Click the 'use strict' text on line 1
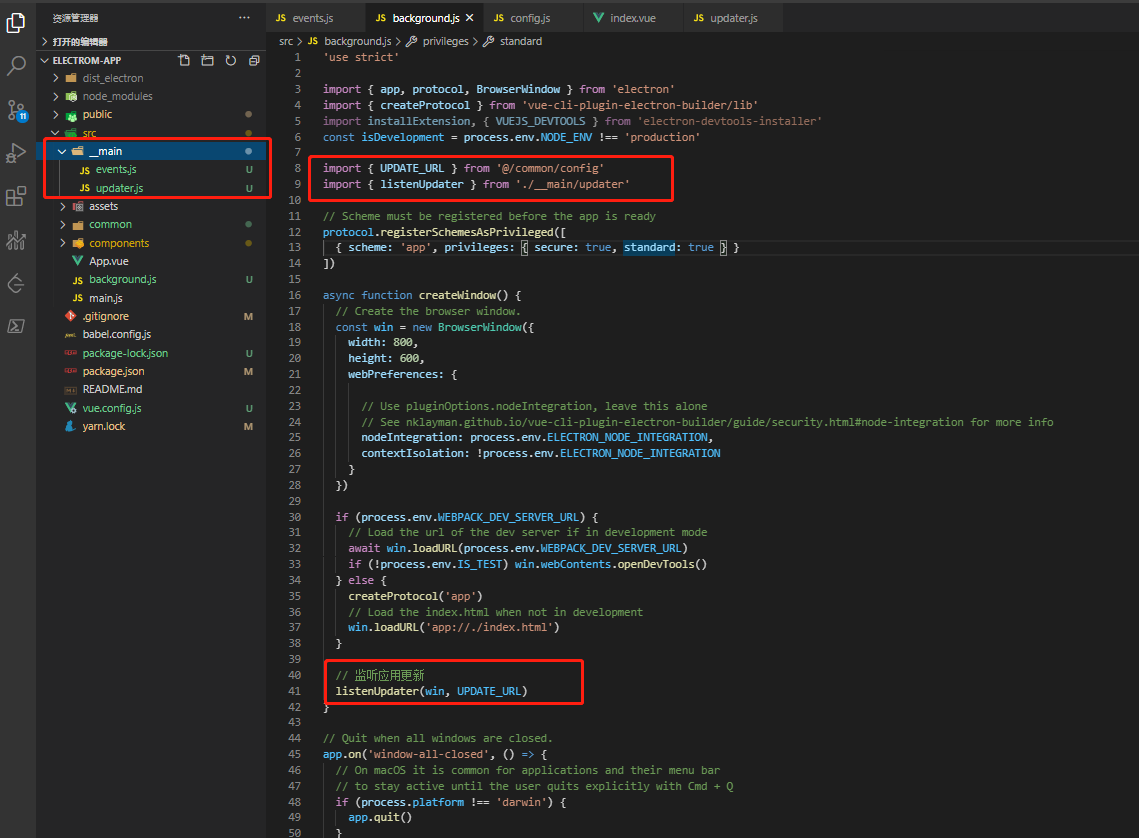Screen dimensions: 1139x838 coord(361,57)
